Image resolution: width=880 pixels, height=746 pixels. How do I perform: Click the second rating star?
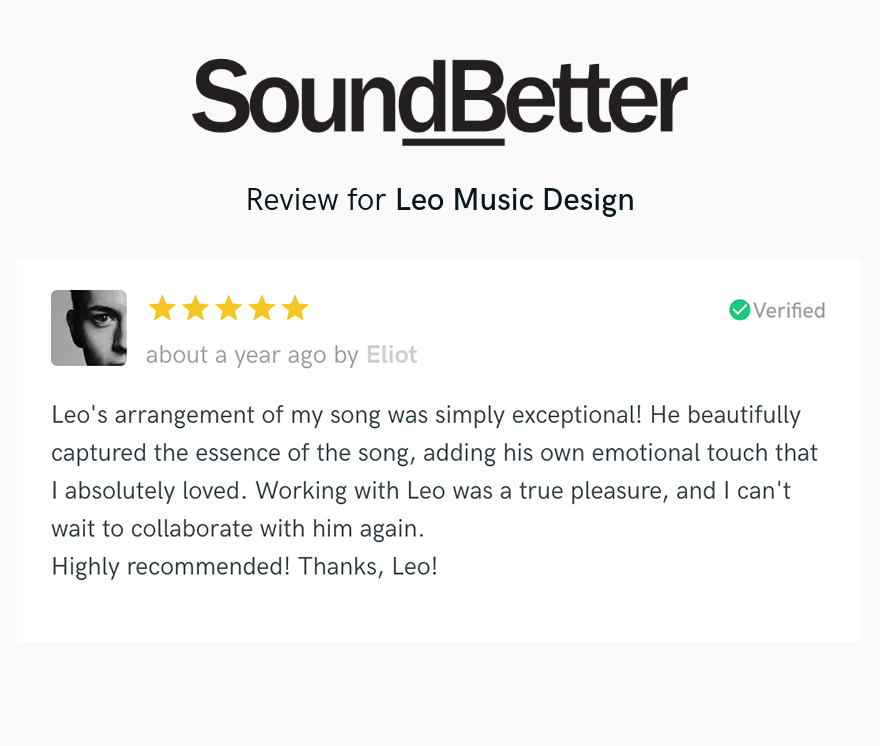click(195, 308)
